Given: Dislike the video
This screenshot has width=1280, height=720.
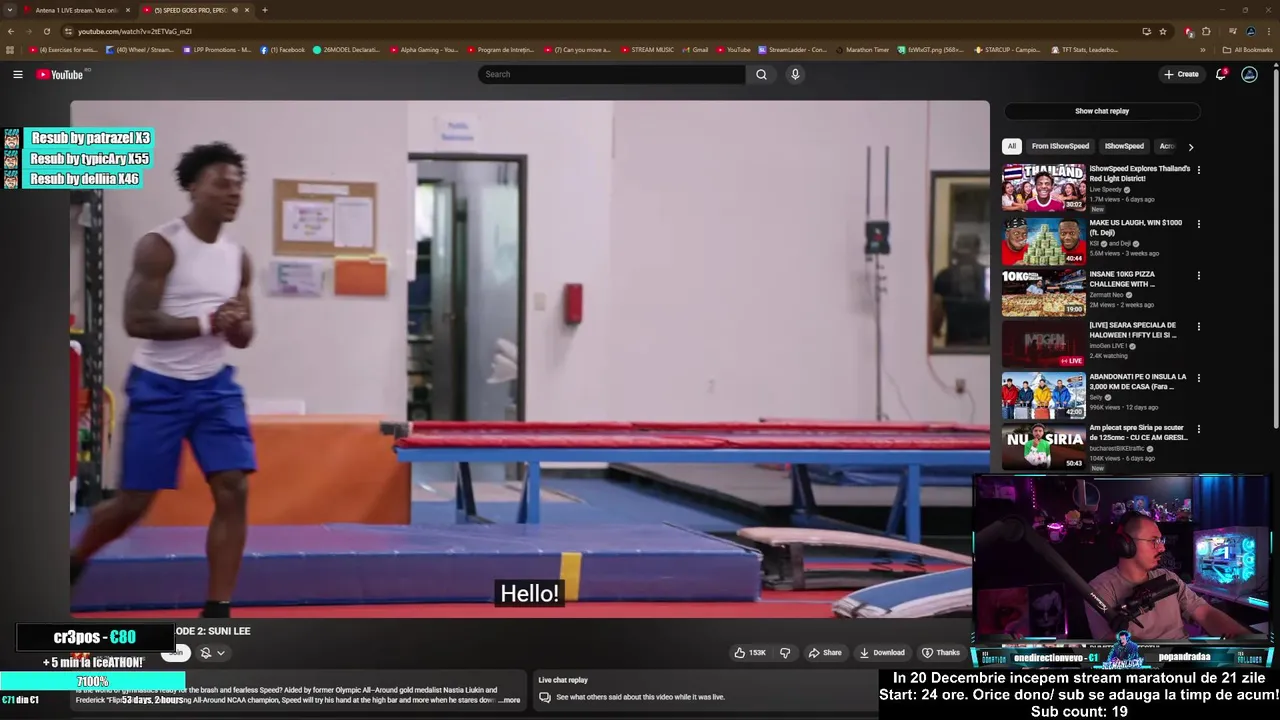Looking at the screenshot, I should pyautogui.click(x=785, y=653).
